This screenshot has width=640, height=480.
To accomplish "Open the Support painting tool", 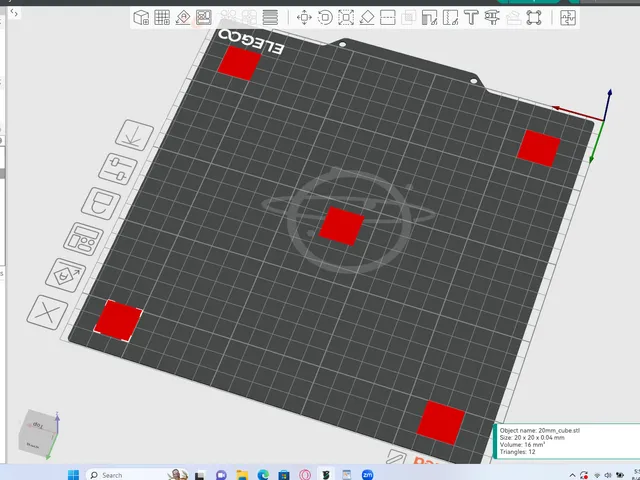I will pos(429,18).
